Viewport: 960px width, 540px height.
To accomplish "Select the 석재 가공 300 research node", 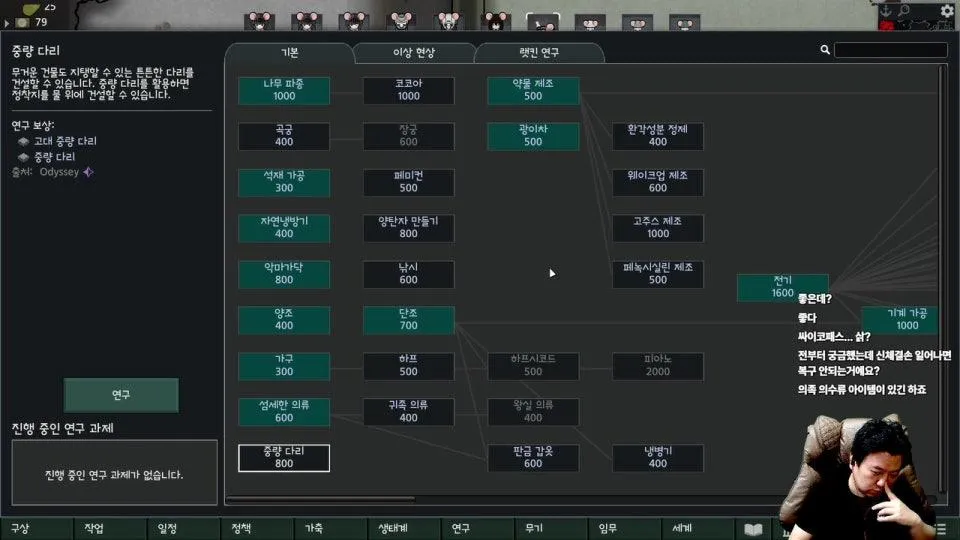I will (x=284, y=182).
